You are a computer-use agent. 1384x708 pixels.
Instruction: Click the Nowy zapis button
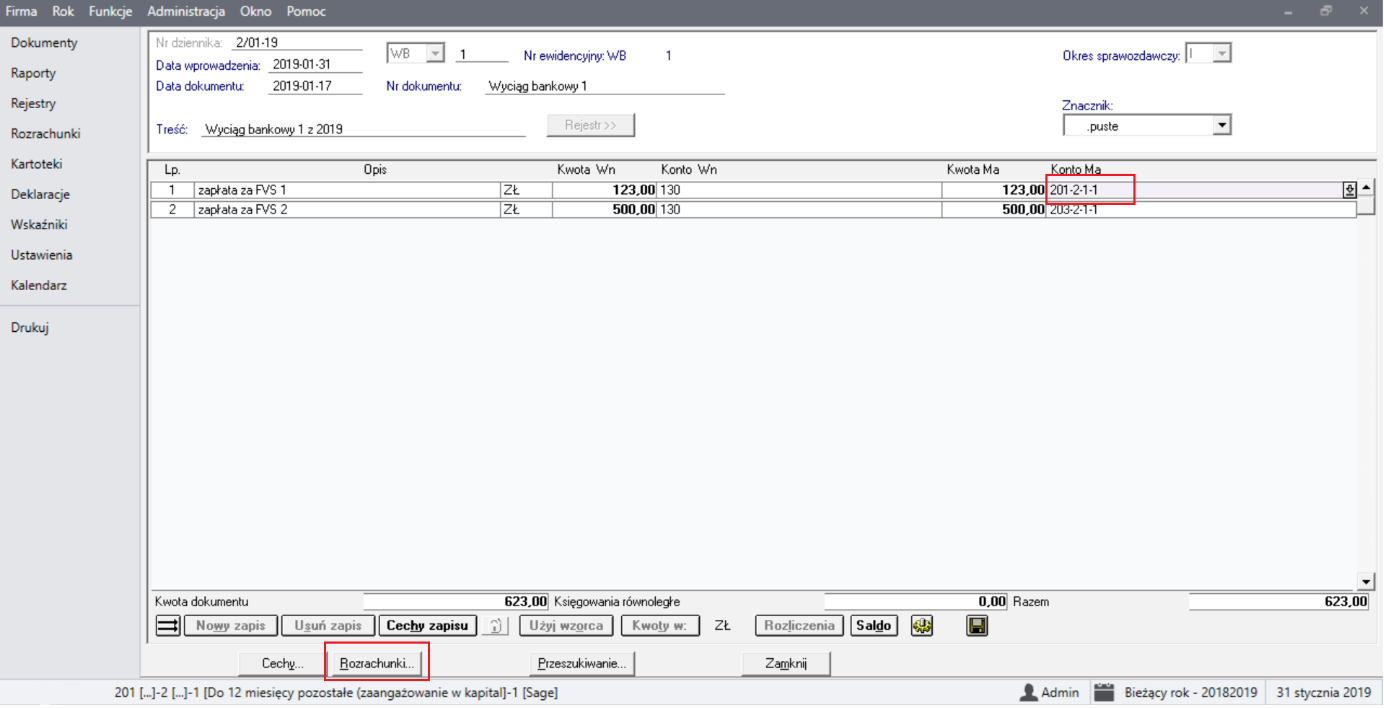tap(231, 626)
